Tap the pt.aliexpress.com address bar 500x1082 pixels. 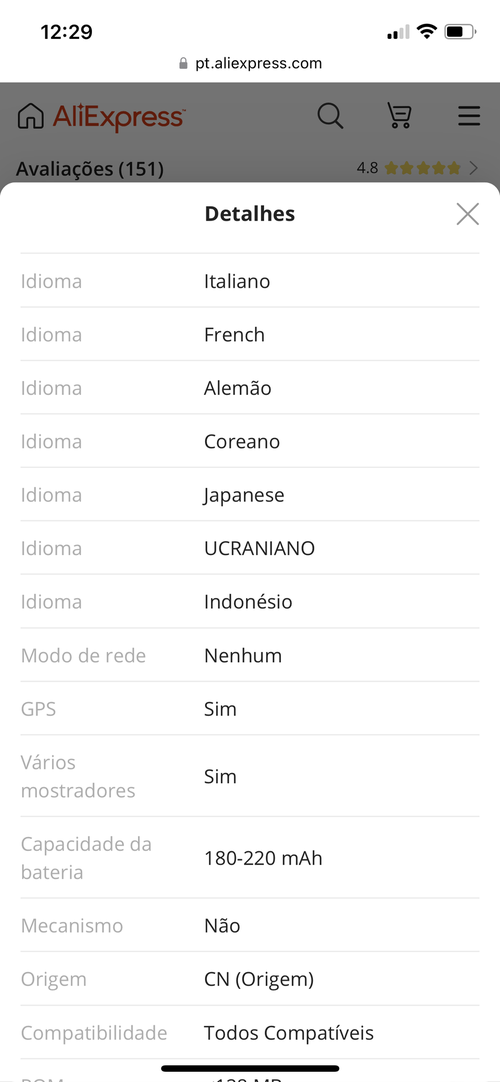250,63
